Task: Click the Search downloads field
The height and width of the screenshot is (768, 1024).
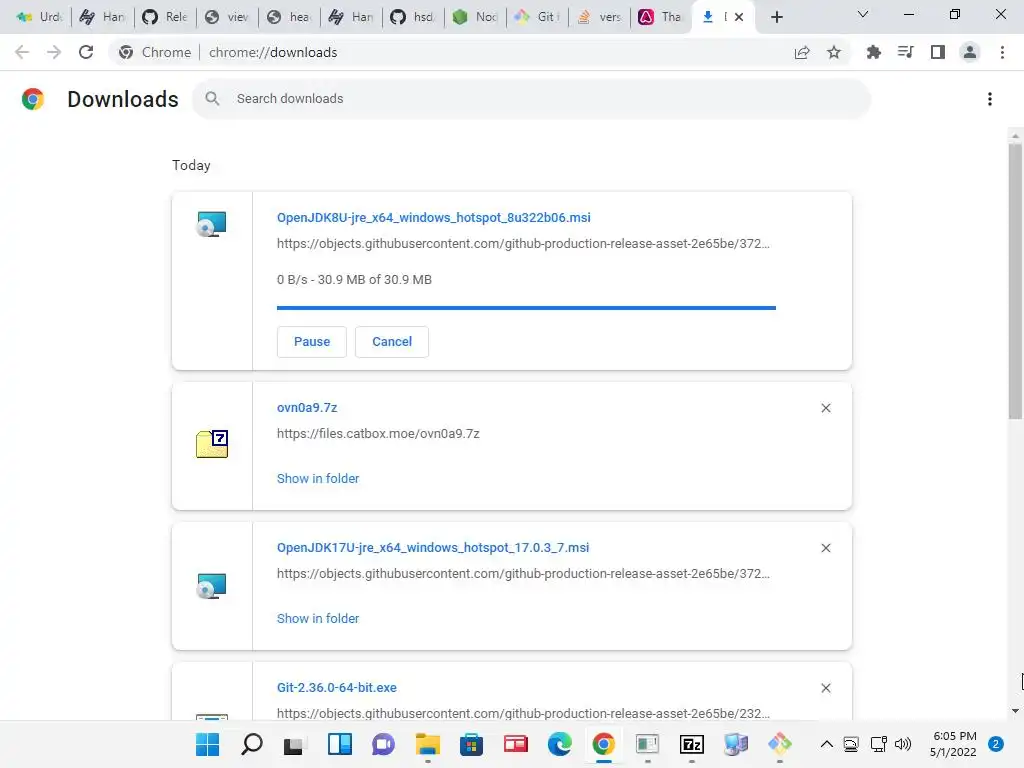Action: [531, 99]
